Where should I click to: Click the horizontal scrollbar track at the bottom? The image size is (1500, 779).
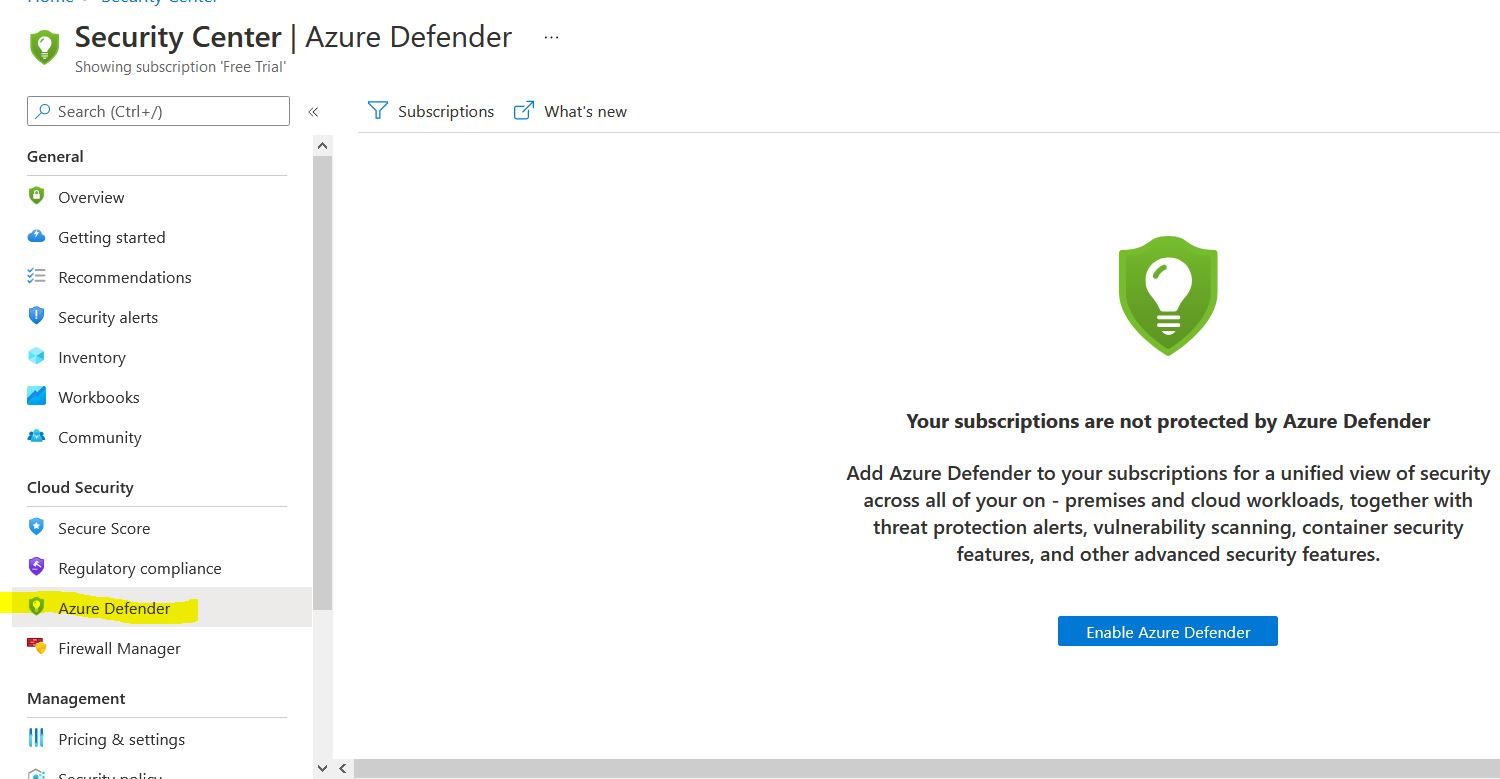pyautogui.click(x=927, y=768)
